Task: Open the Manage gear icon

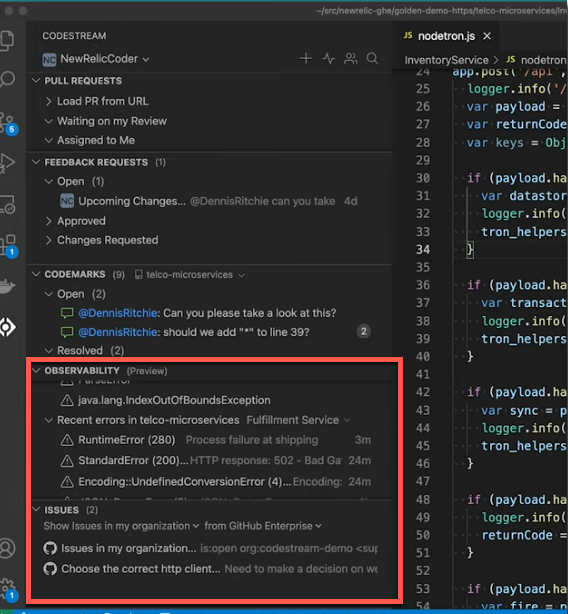Action: (x=8, y=589)
